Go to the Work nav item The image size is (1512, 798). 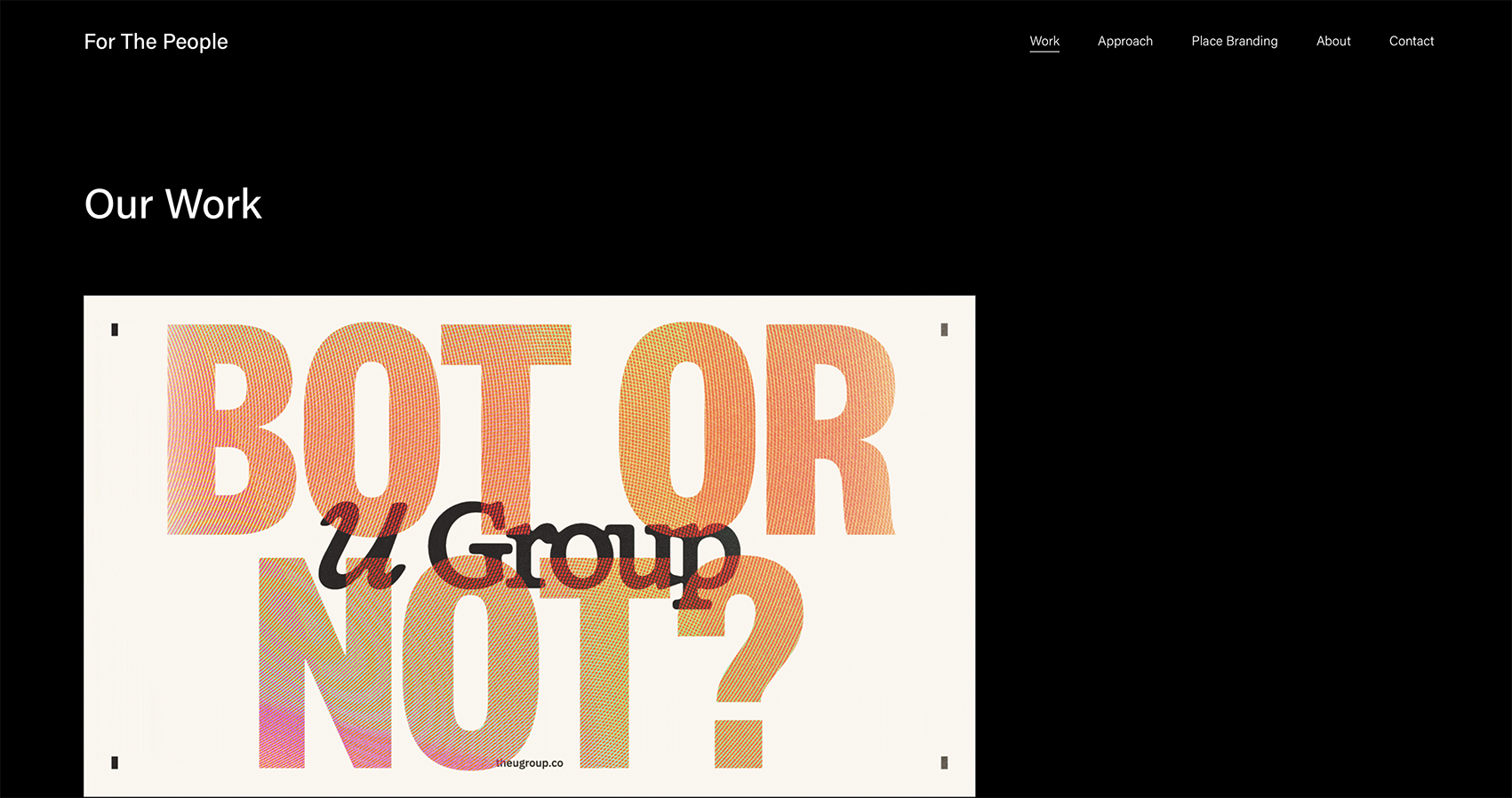pos(1044,41)
